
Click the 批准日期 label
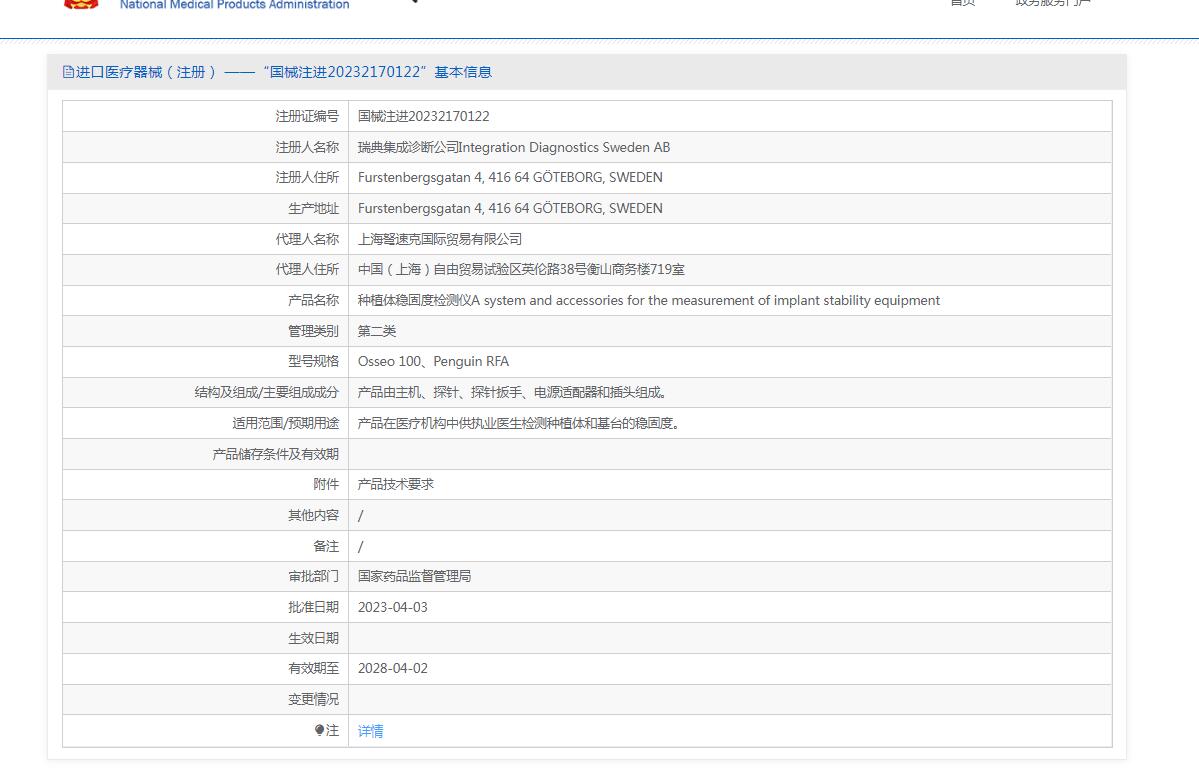(314, 606)
